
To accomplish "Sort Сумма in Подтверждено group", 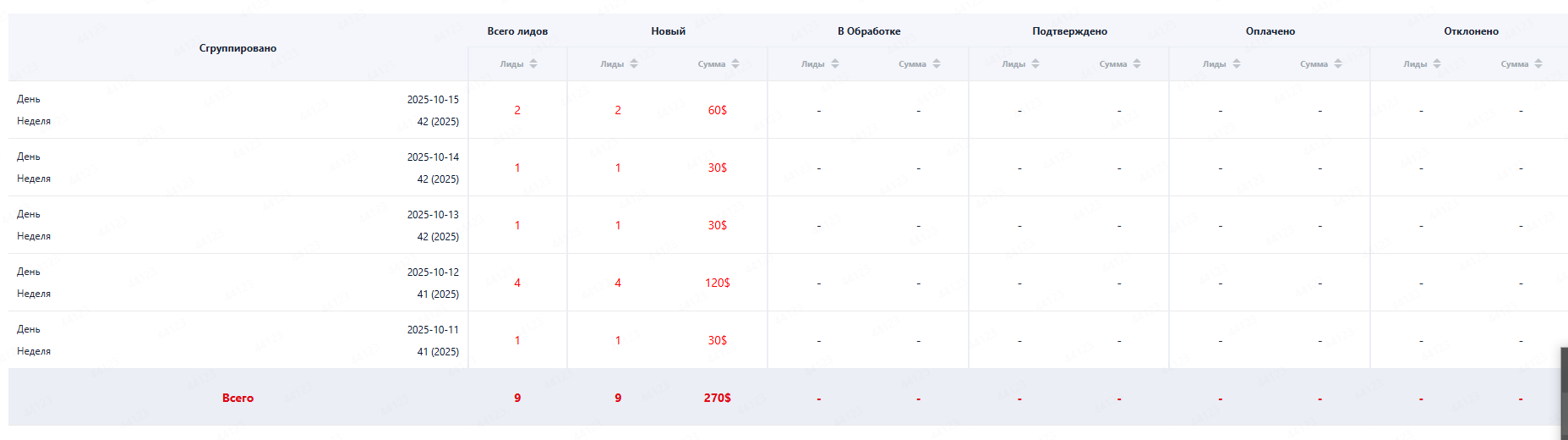I will point(1136,64).
